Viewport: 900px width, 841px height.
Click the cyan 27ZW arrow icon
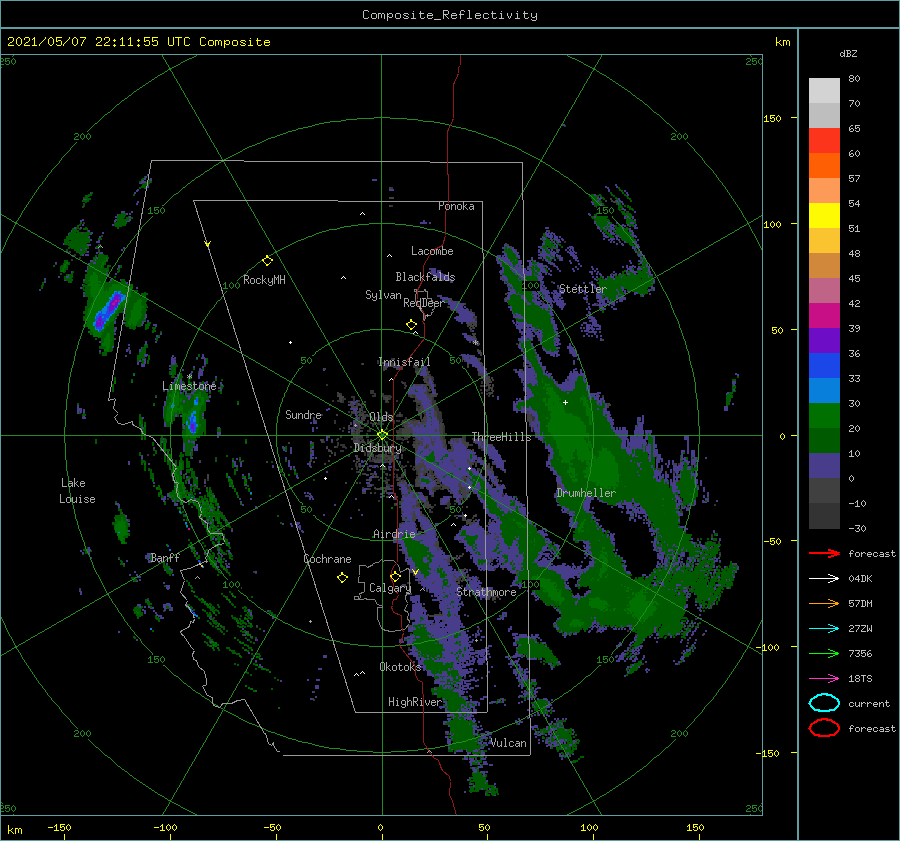click(x=824, y=629)
